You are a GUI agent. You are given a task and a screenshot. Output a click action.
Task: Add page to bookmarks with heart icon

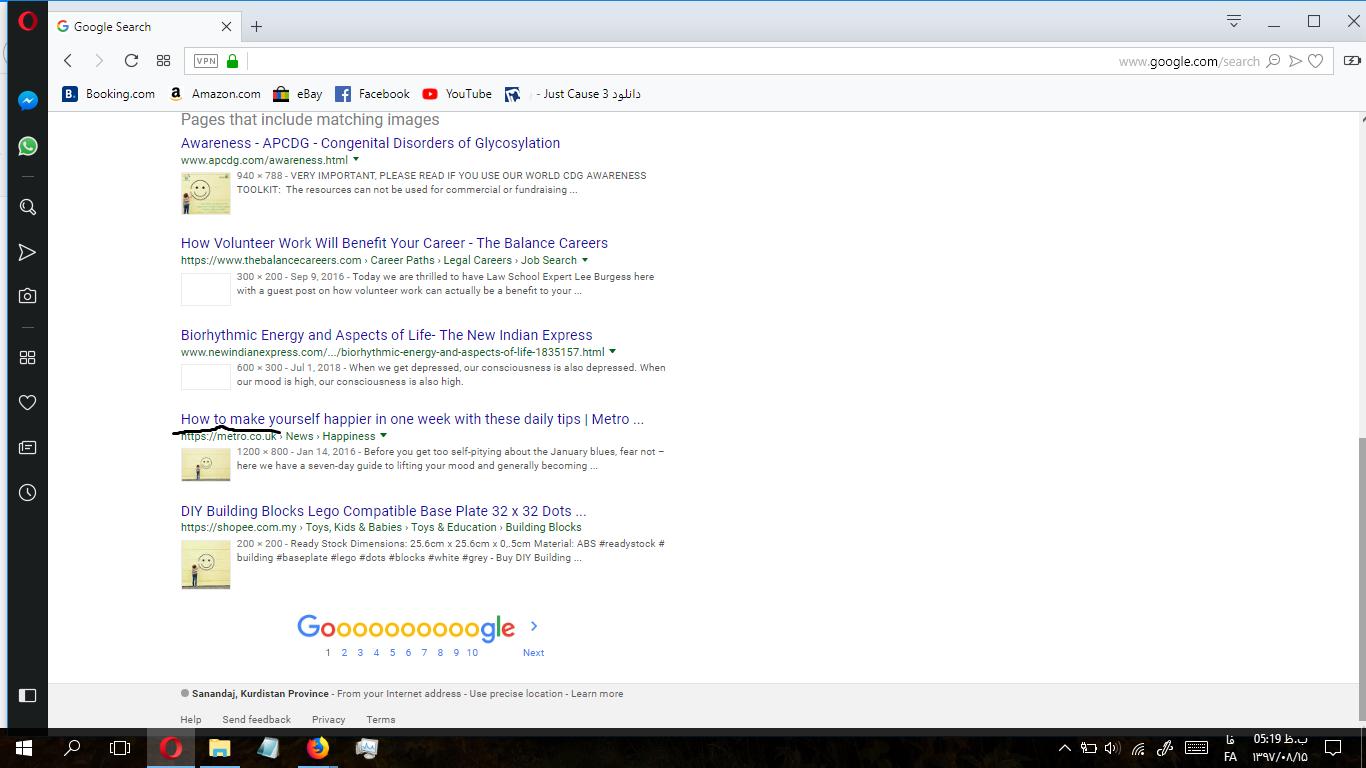(1316, 61)
